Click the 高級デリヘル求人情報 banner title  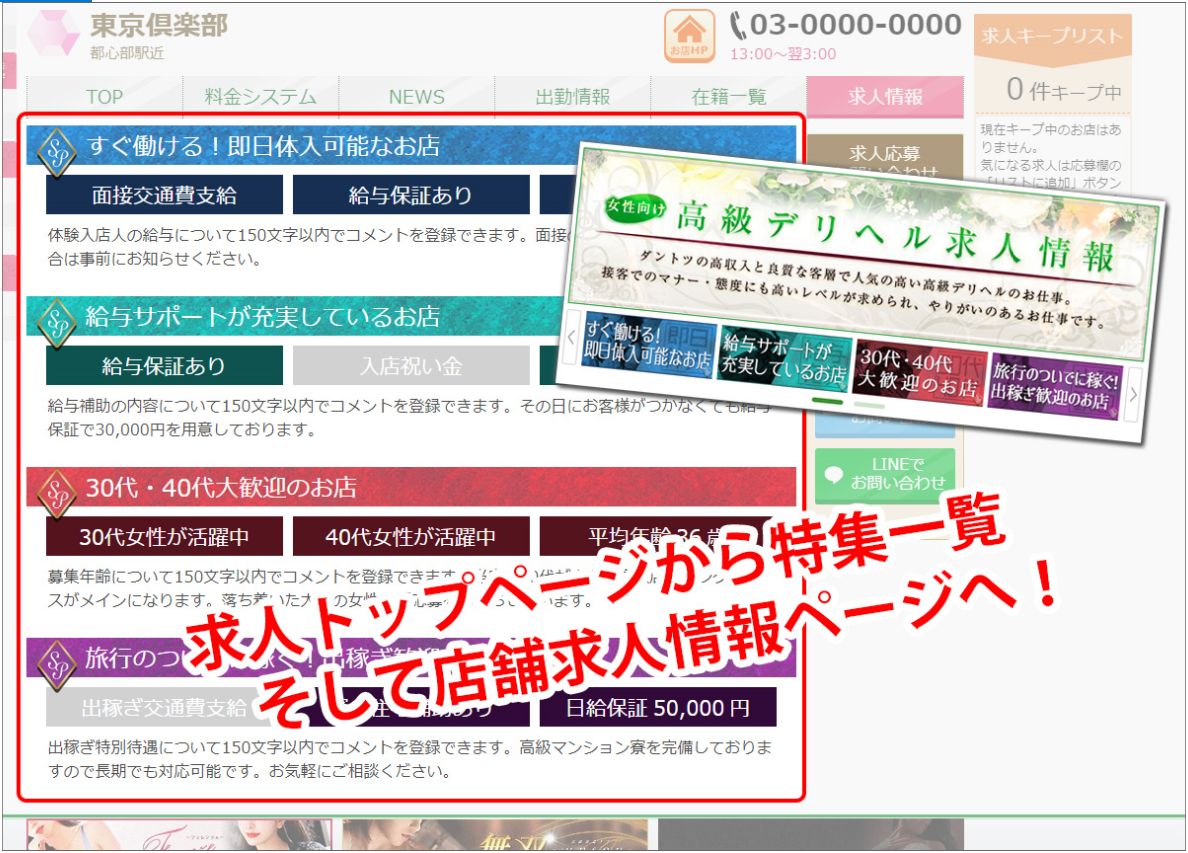tap(894, 236)
